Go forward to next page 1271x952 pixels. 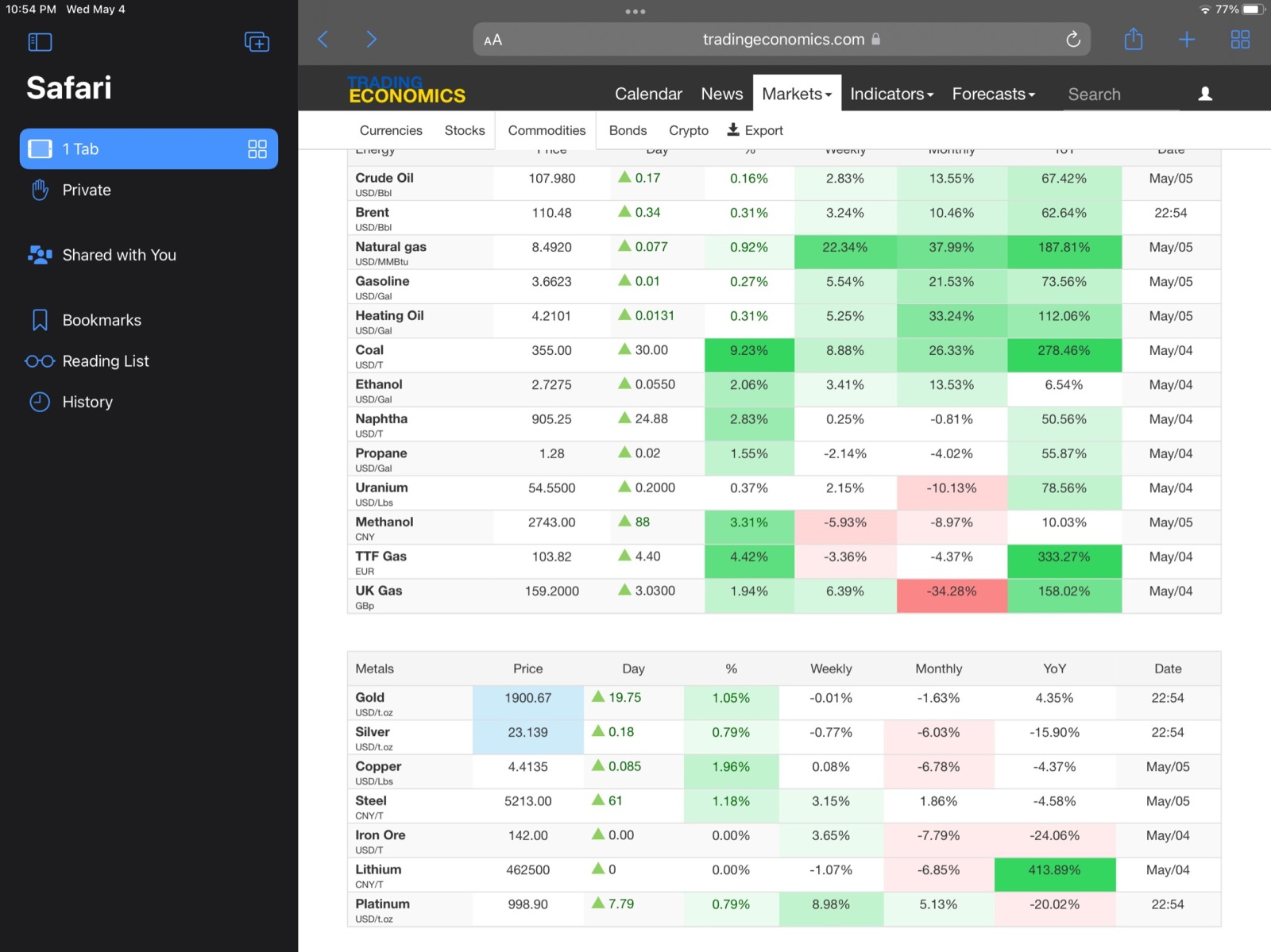pos(371,40)
